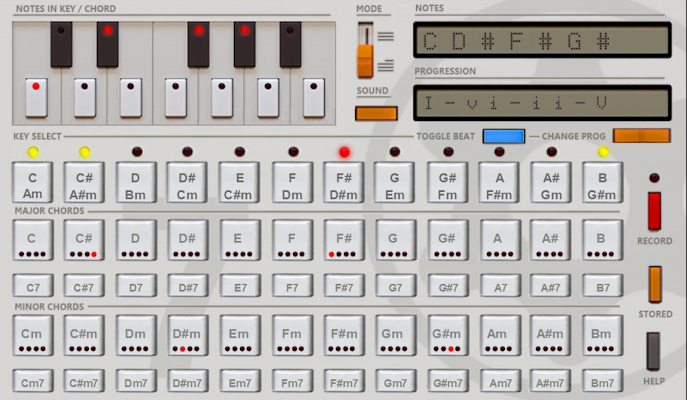The image size is (687, 400).
Task: Click the fourth black piano key G#
Action: pos(244,45)
